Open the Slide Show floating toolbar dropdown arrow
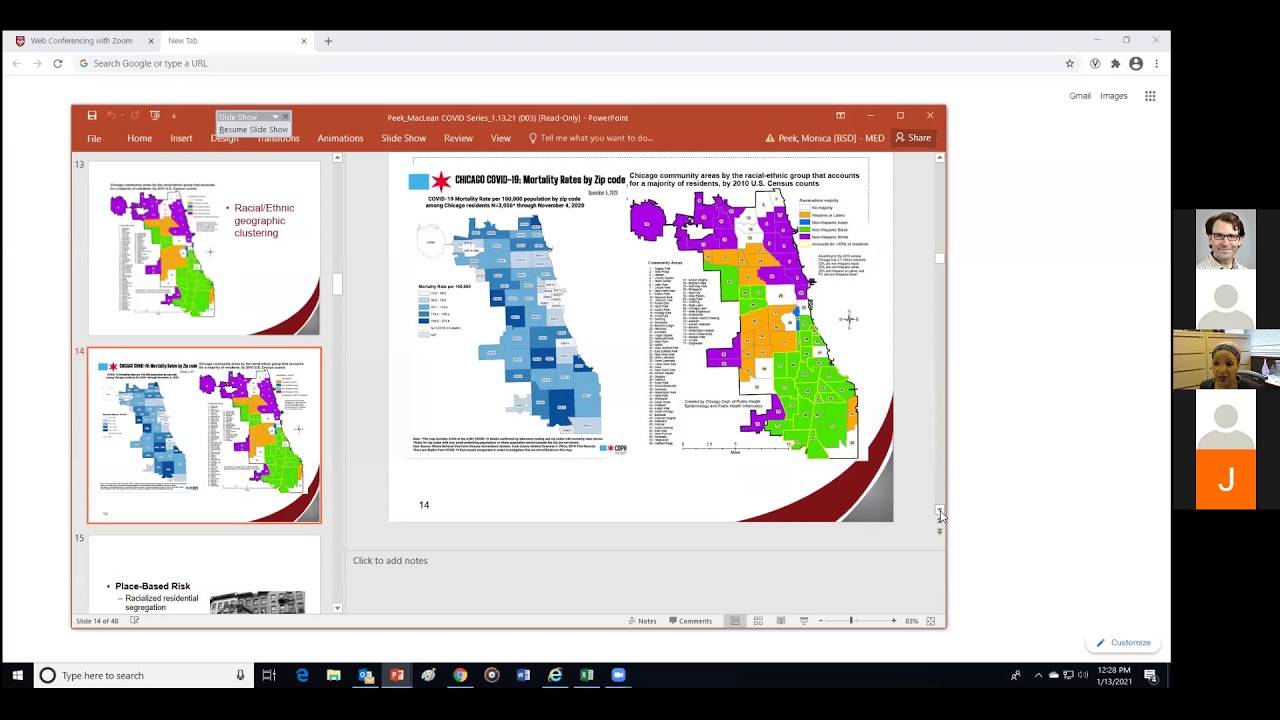 [x=275, y=117]
